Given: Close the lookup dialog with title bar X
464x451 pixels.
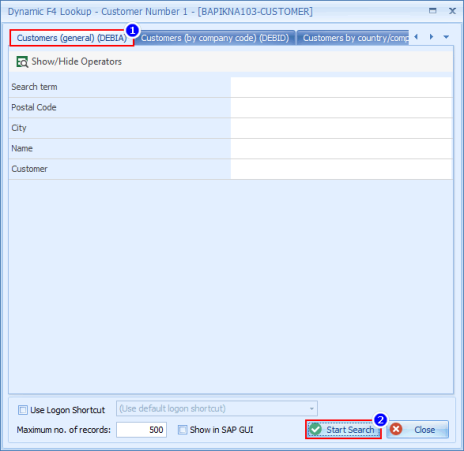Looking at the screenshot, I should [x=452, y=11].
